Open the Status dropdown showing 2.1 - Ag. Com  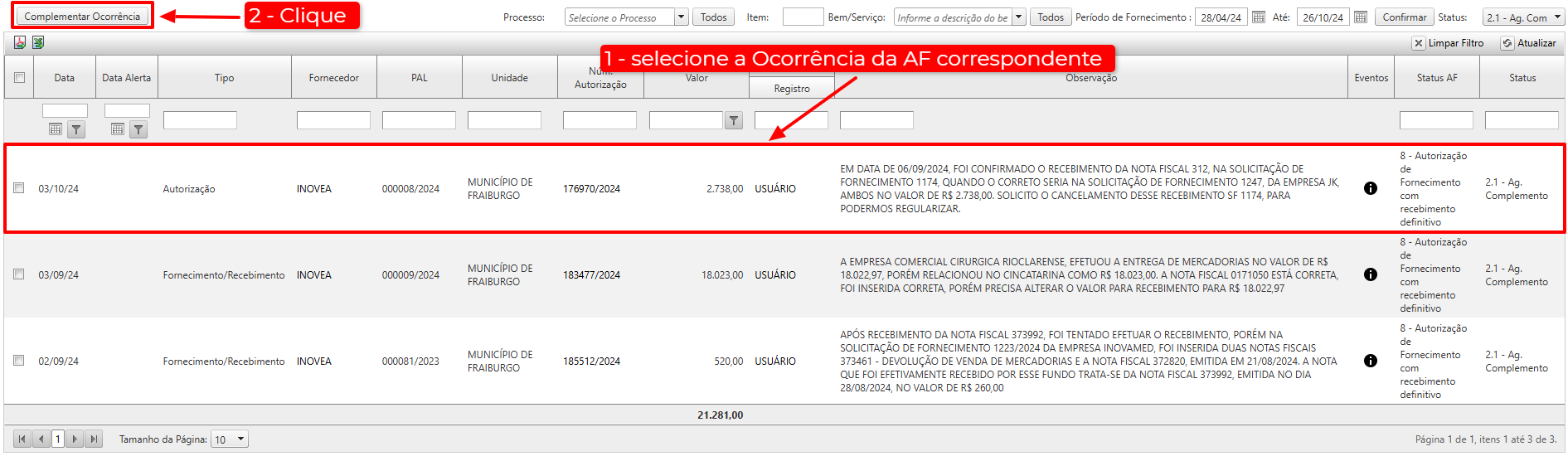[x=1554, y=17]
